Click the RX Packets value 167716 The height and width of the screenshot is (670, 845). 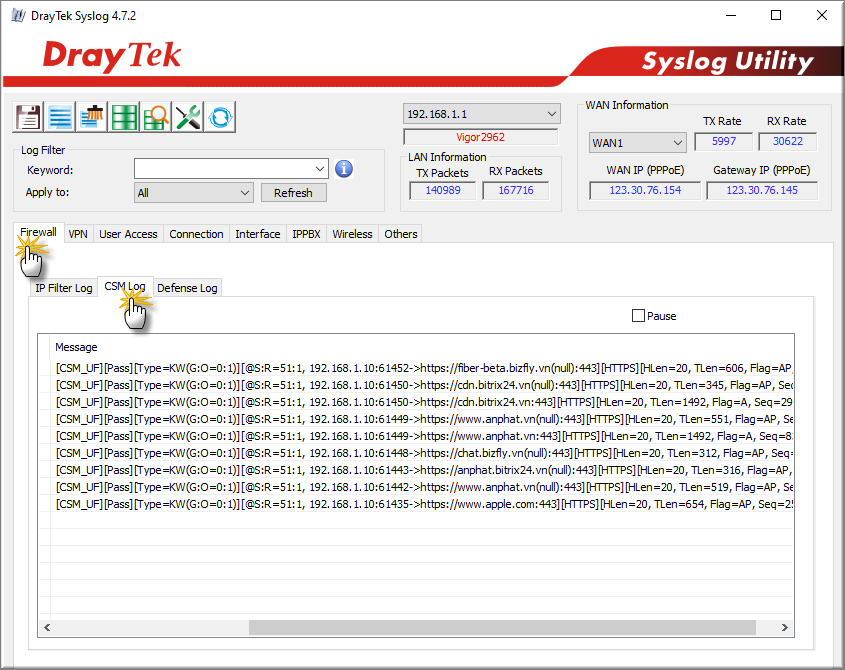tap(516, 190)
